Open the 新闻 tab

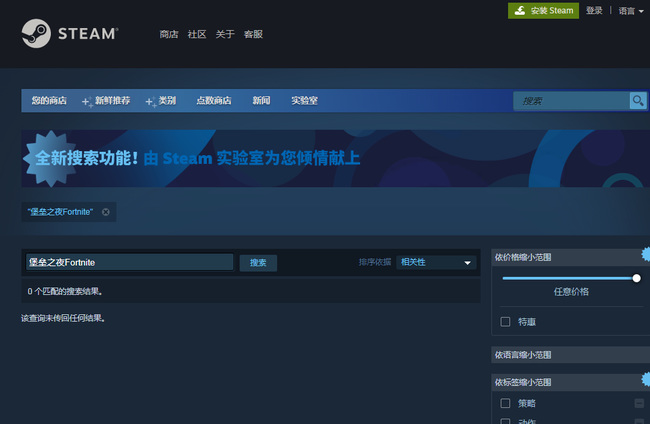click(x=262, y=101)
